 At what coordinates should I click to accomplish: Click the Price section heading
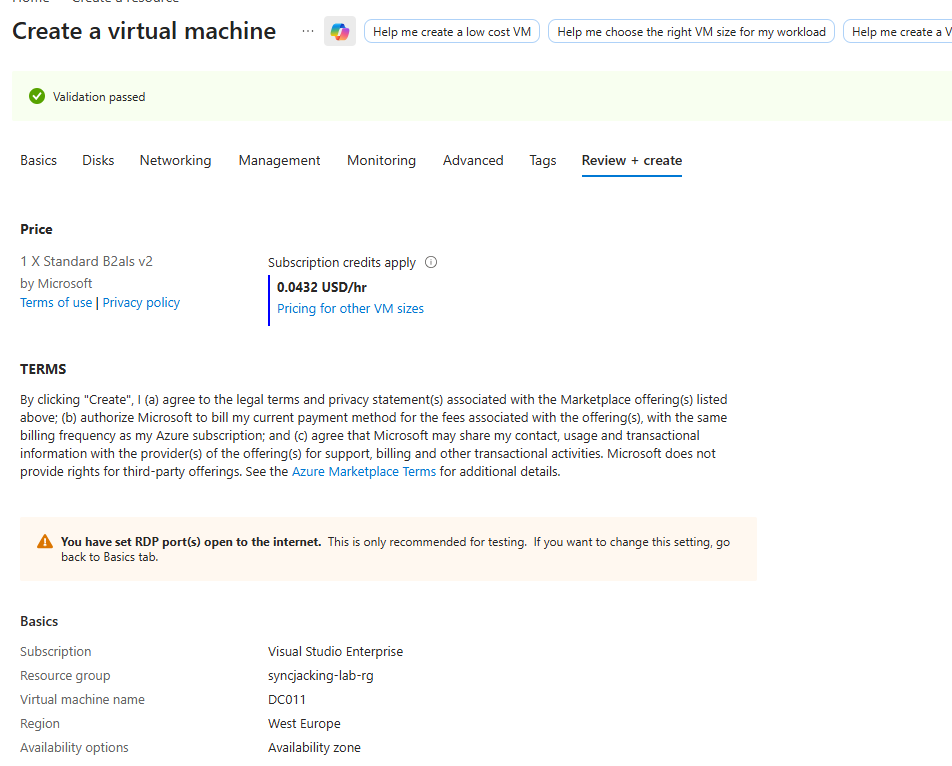(x=36, y=229)
